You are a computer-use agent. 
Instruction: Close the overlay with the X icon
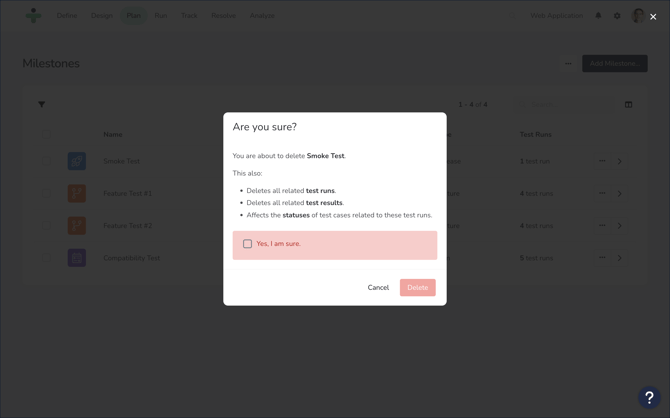click(x=653, y=17)
